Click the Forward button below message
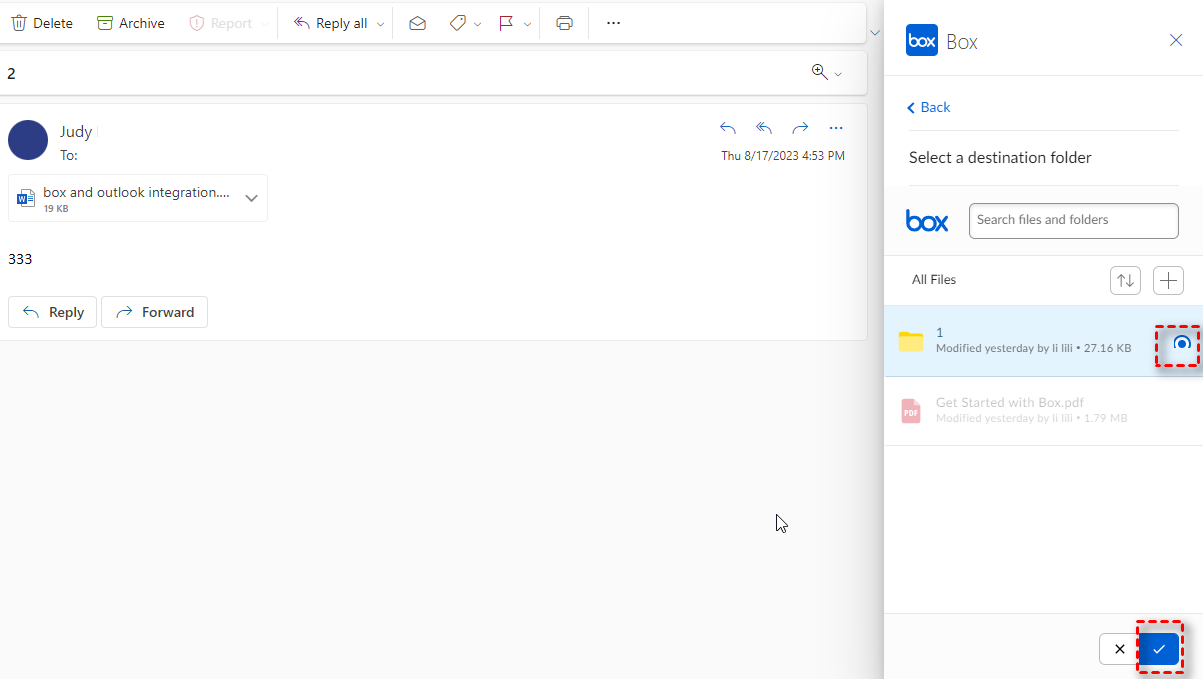The width and height of the screenshot is (1203, 679). (154, 312)
